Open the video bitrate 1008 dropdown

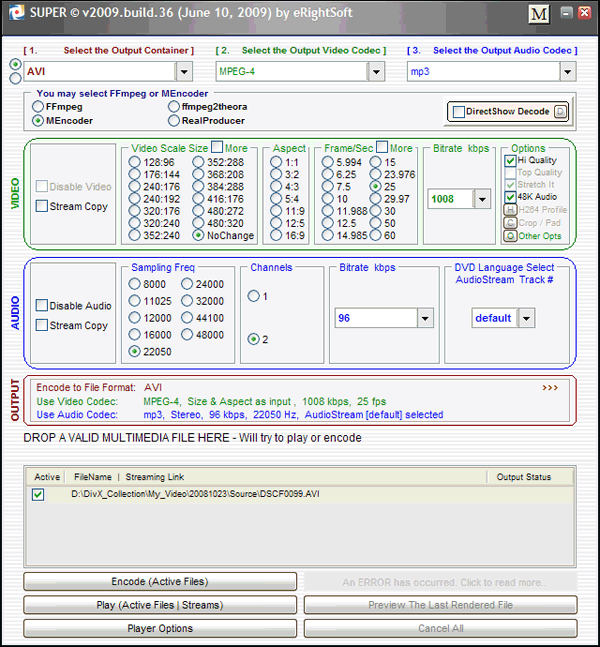click(482, 199)
